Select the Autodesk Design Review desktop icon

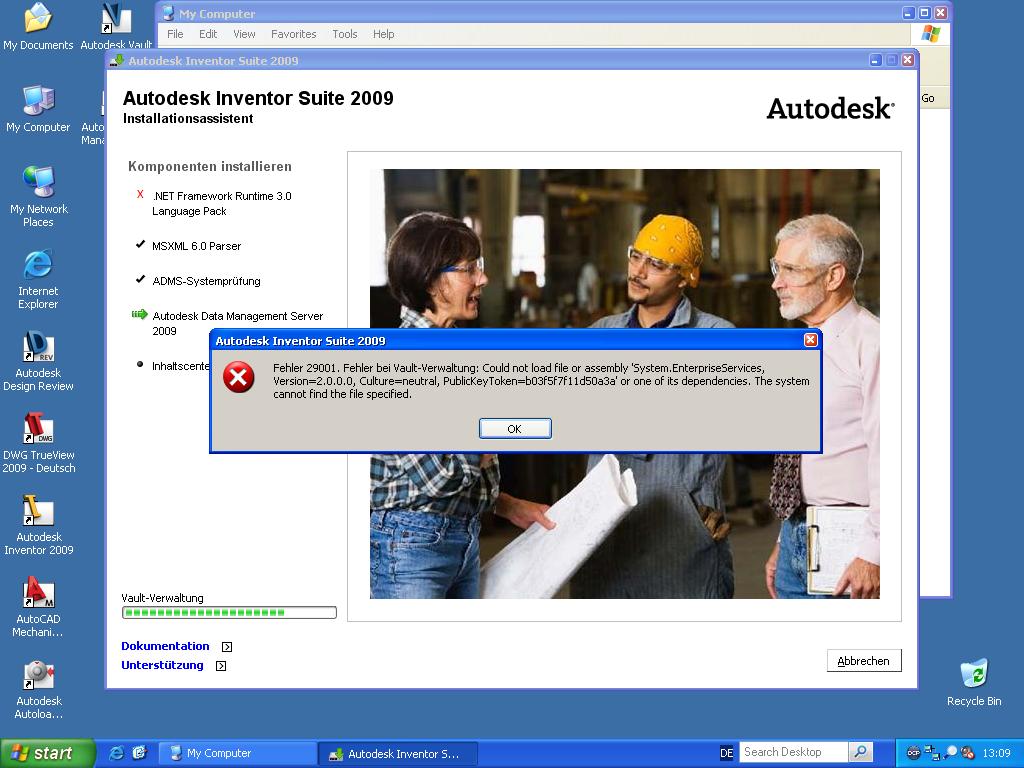[x=38, y=361]
